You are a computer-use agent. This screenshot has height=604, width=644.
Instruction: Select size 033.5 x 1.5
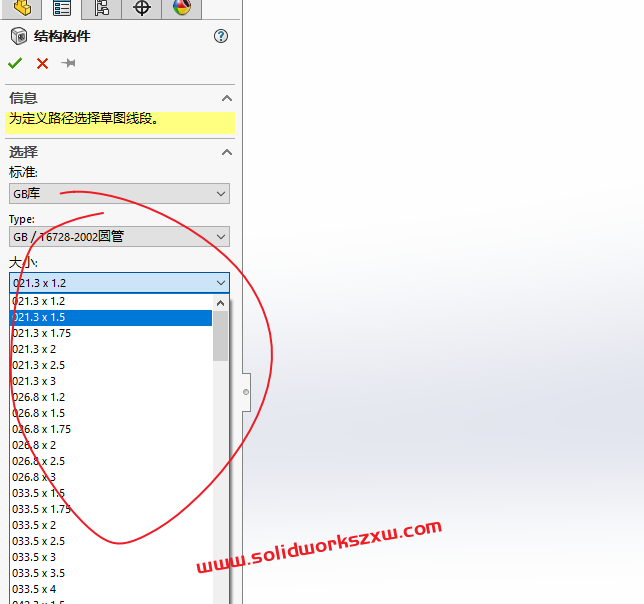(111, 494)
